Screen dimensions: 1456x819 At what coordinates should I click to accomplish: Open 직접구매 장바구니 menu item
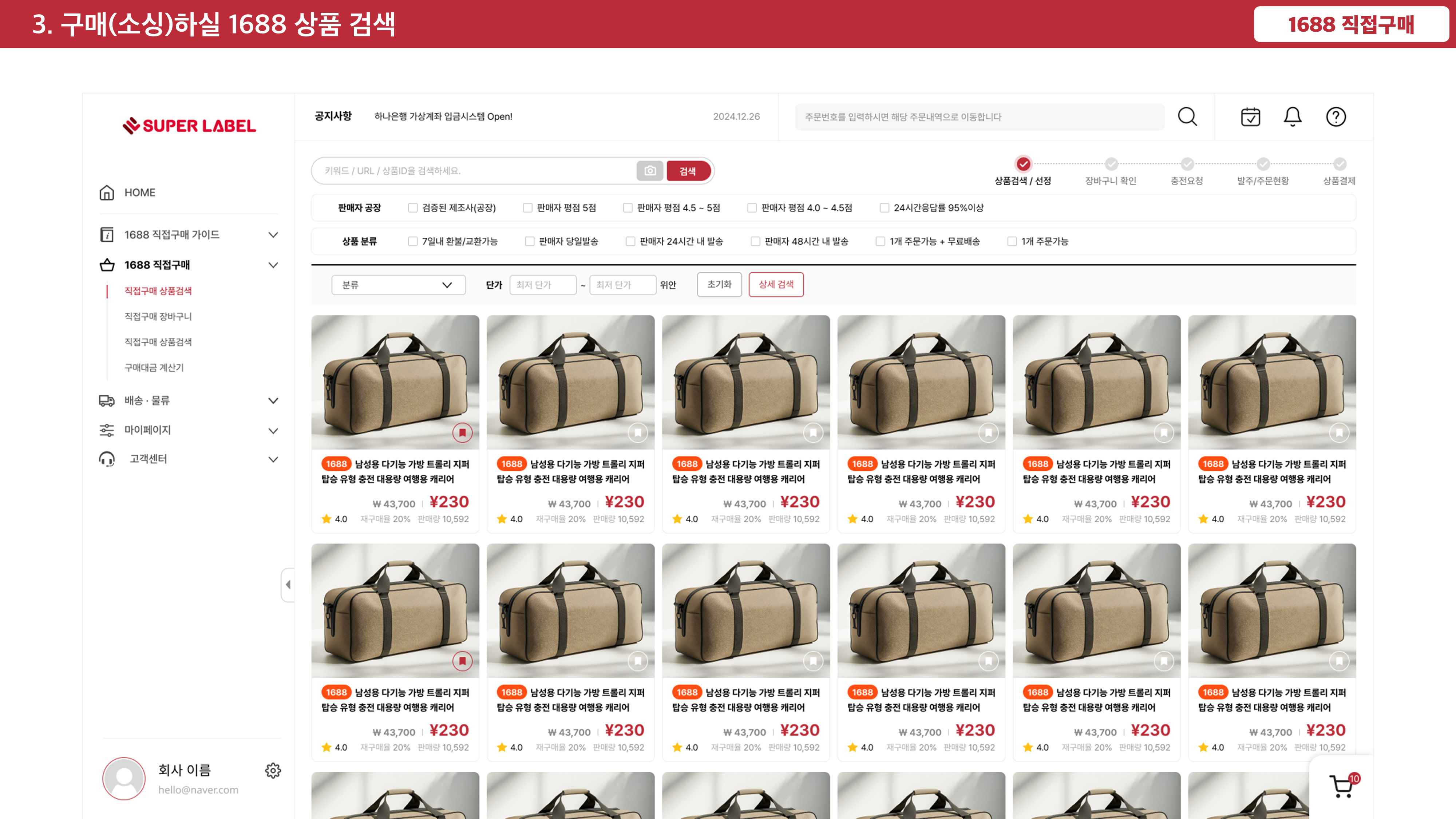[x=158, y=317]
